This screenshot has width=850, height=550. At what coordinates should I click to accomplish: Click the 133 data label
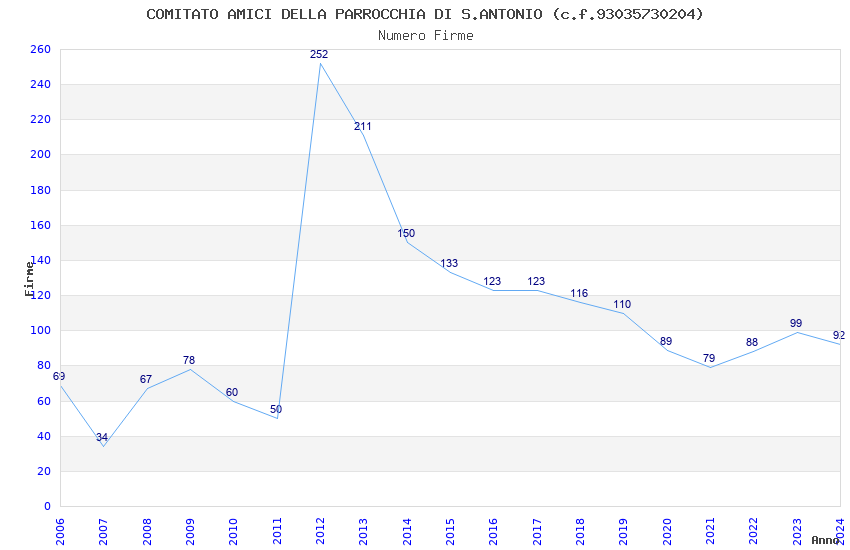point(449,263)
